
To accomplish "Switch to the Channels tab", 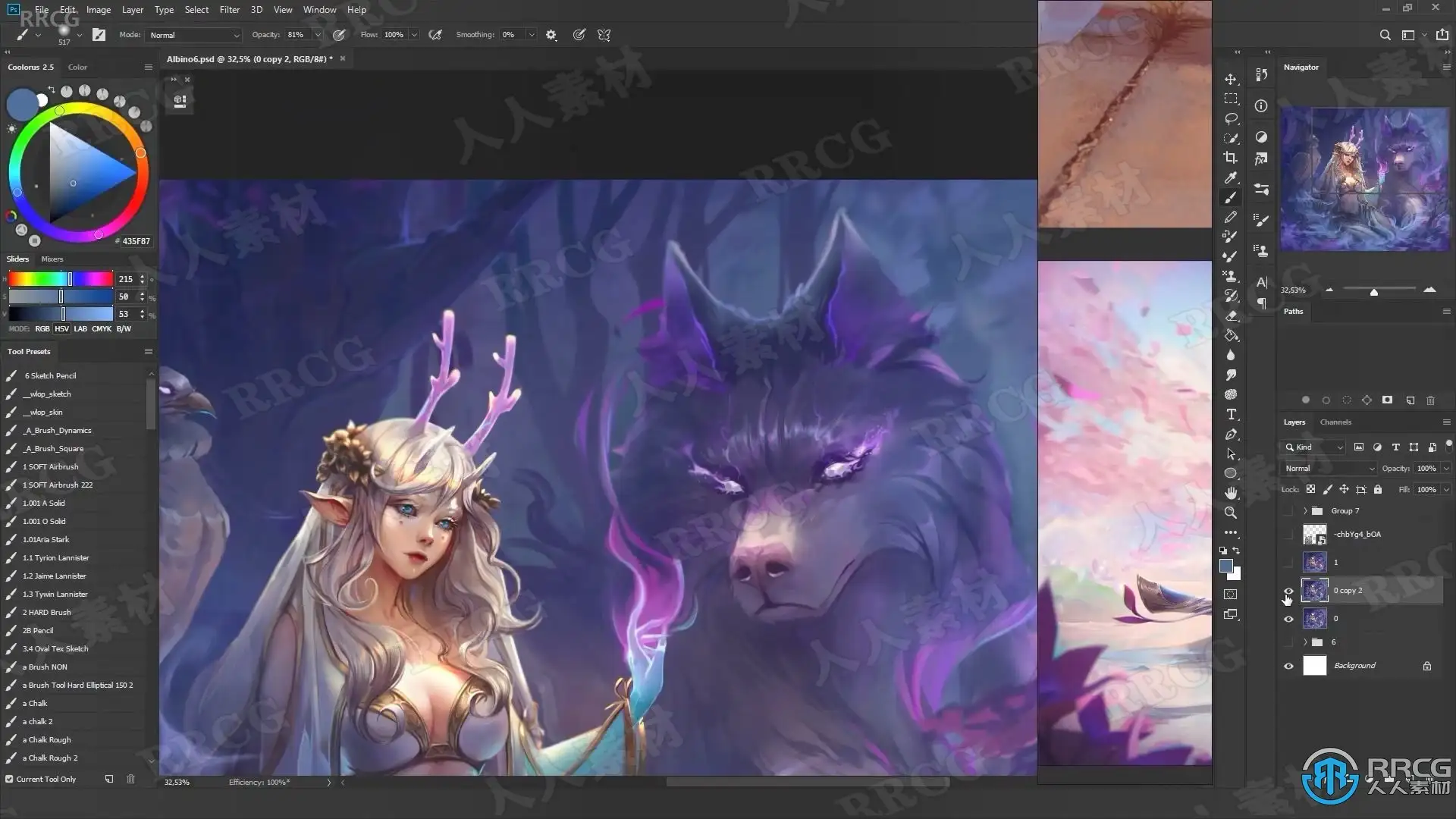I will point(1335,422).
